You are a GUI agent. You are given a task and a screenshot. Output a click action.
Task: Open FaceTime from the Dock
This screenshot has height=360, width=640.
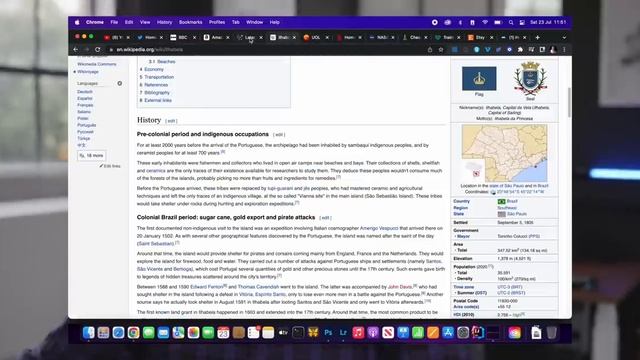(x=208, y=333)
